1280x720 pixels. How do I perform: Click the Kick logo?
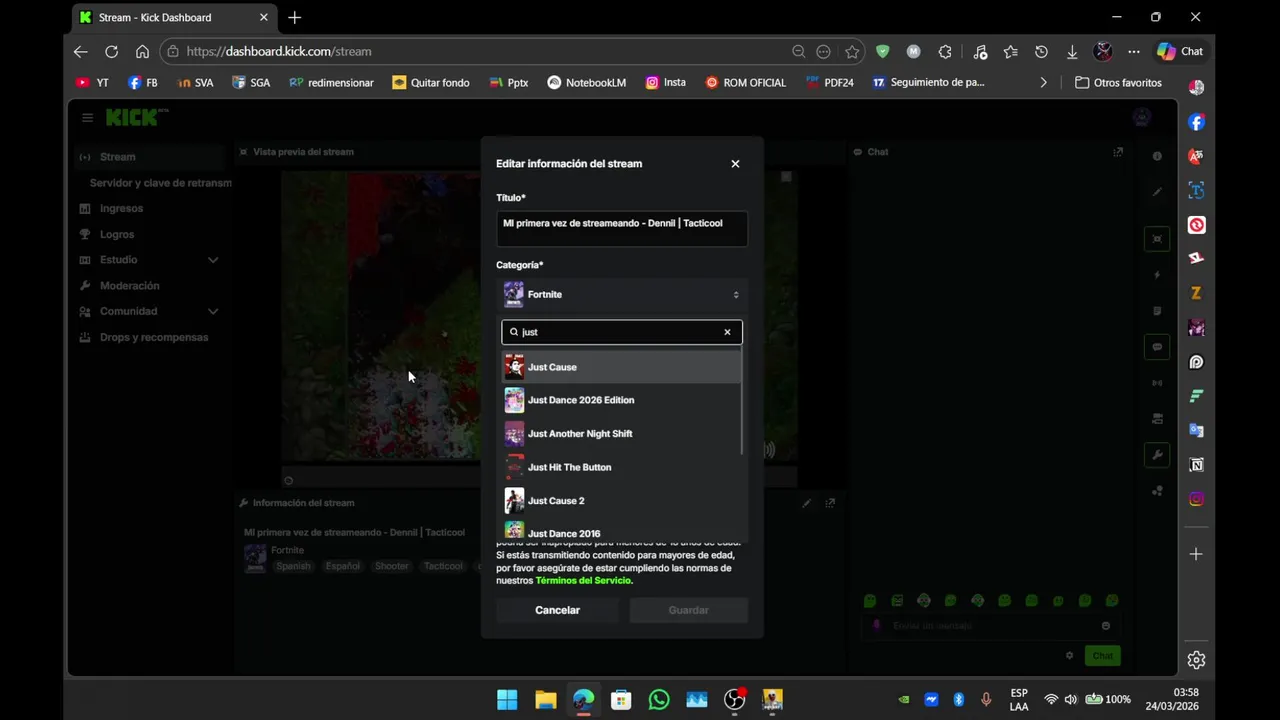[x=135, y=118]
